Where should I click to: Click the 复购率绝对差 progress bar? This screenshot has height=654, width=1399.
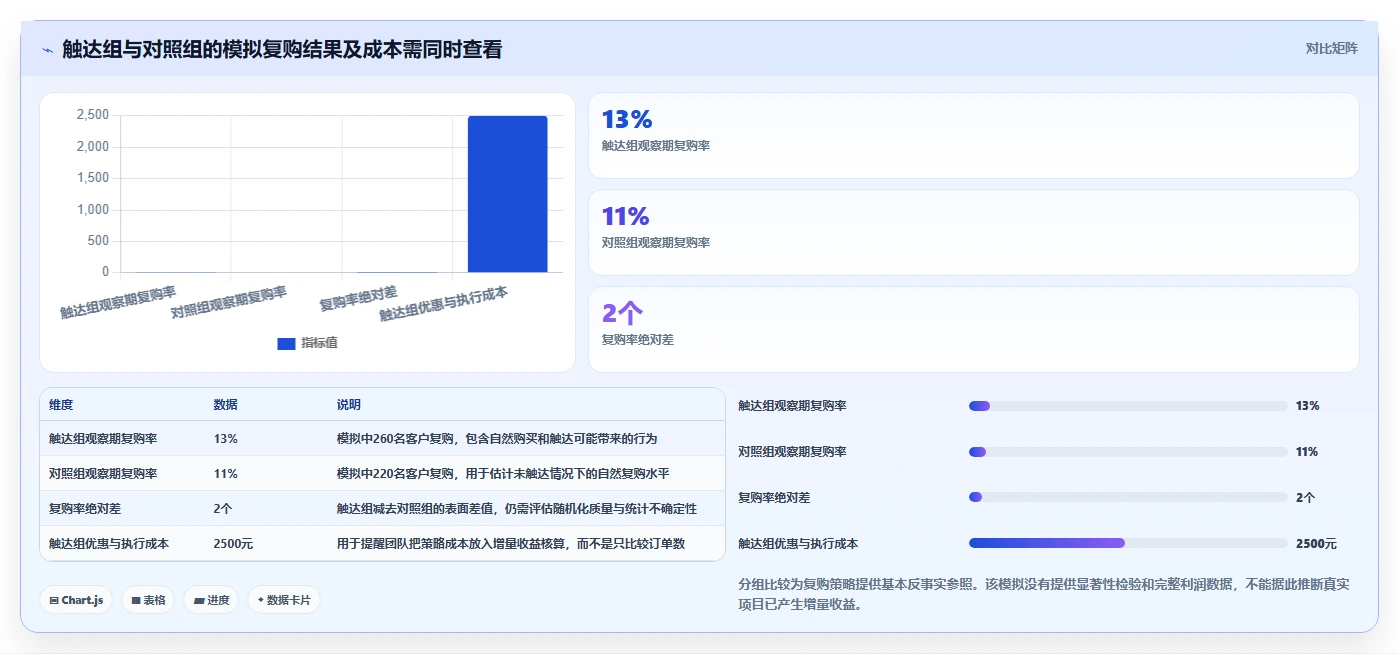point(1128,497)
